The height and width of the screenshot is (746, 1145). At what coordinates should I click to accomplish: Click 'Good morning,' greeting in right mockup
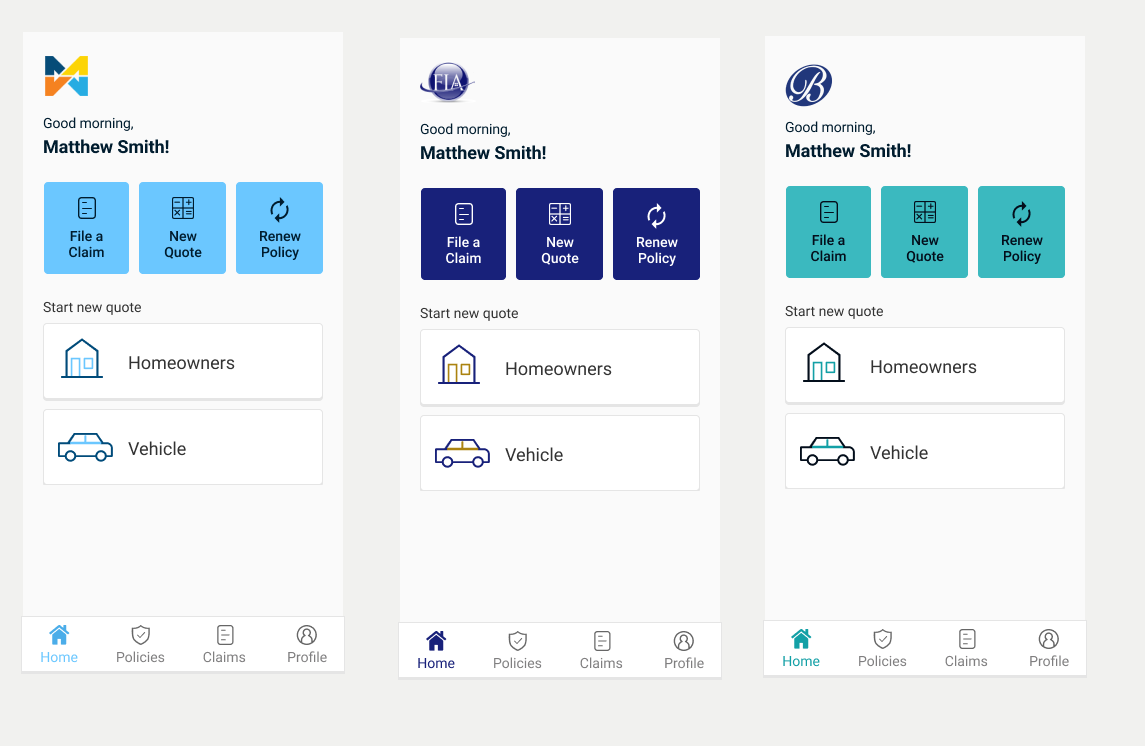point(830,127)
